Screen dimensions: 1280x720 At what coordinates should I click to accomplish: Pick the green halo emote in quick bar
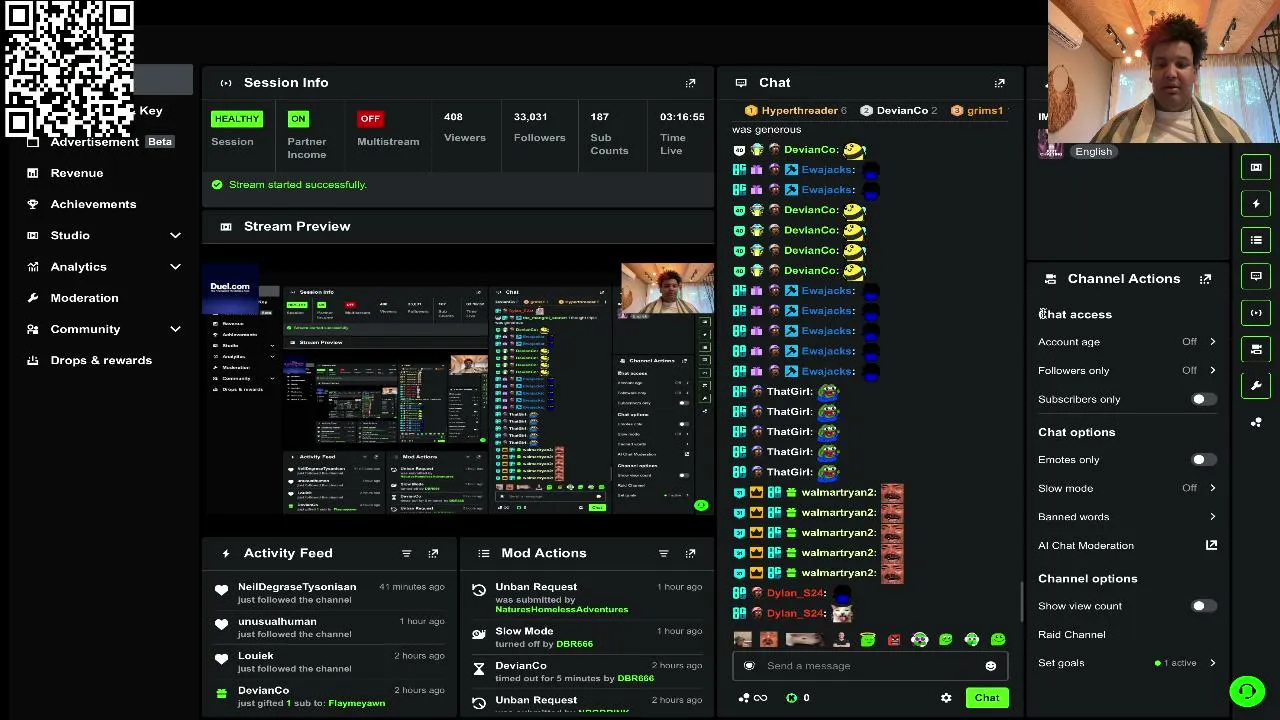coord(868,640)
